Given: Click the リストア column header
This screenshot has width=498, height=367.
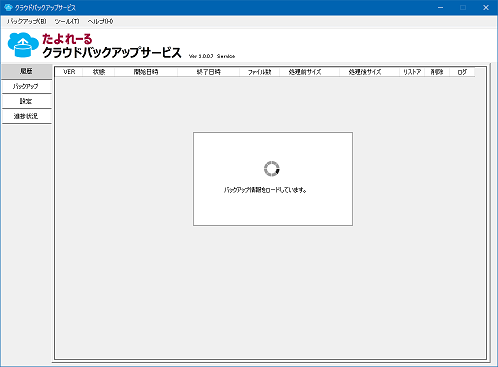Looking at the screenshot, I should [x=412, y=72].
